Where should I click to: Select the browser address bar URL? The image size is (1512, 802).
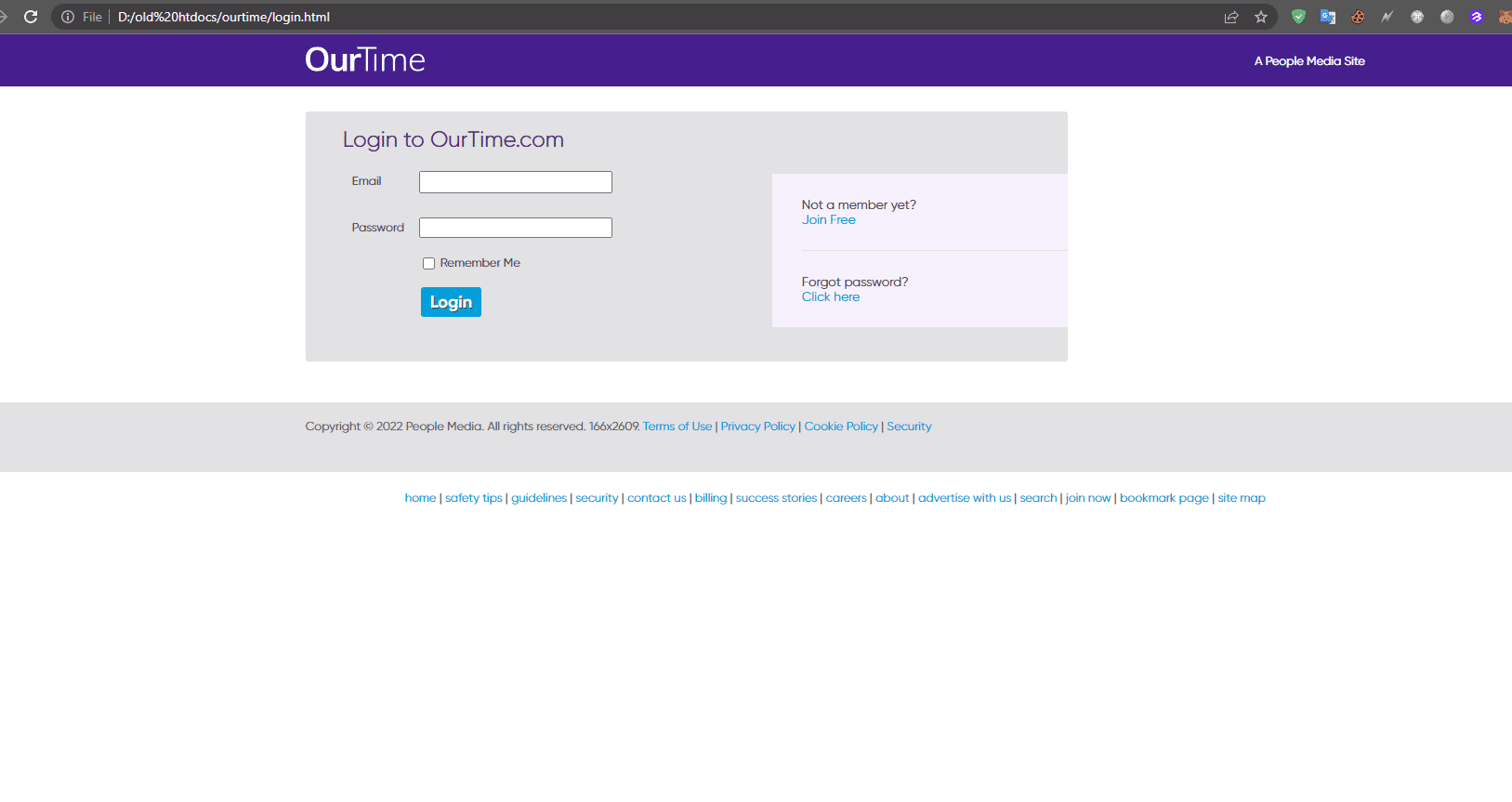224,17
